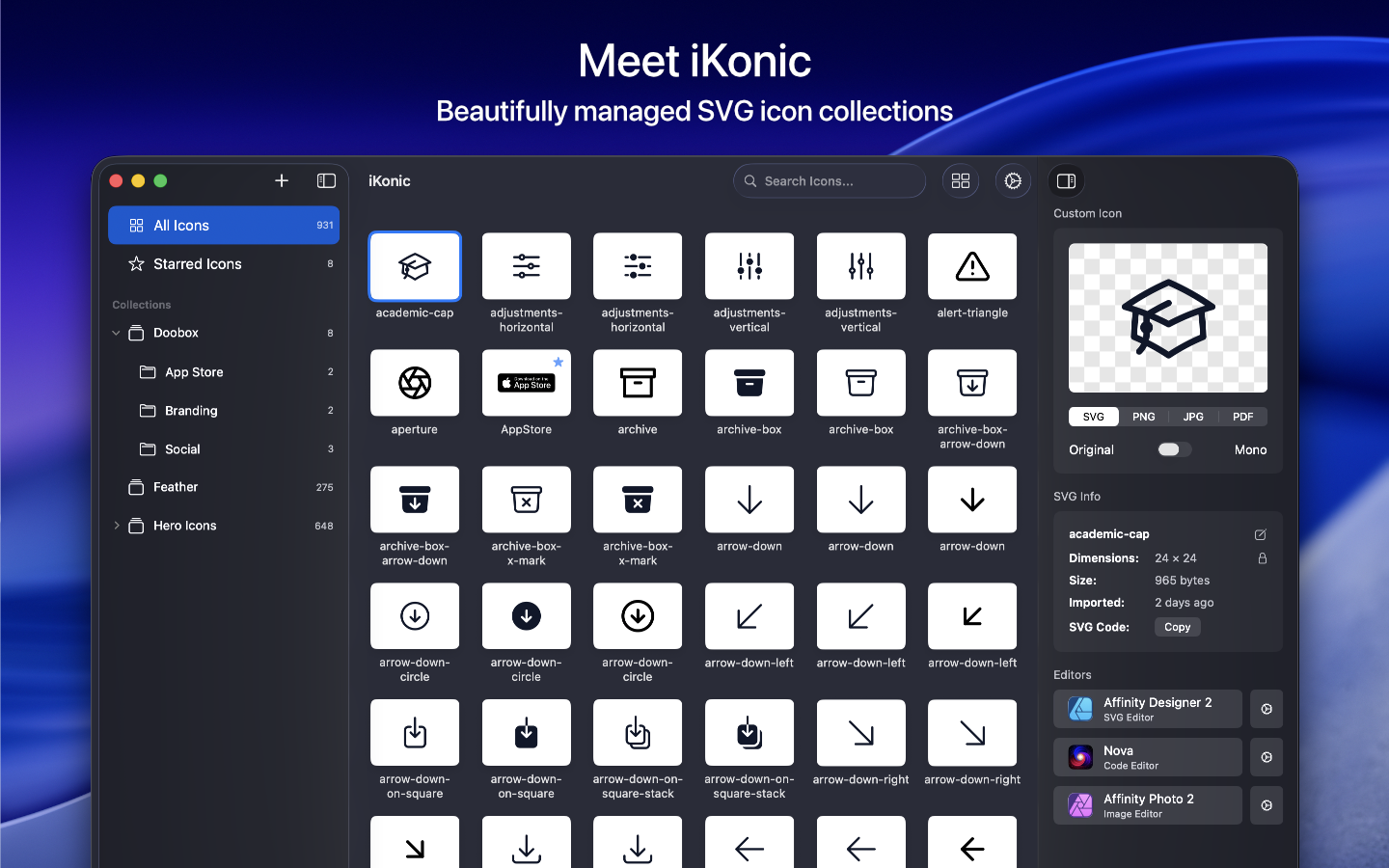
Task: Click the "2 days ago" imported value
Action: click(x=1185, y=603)
